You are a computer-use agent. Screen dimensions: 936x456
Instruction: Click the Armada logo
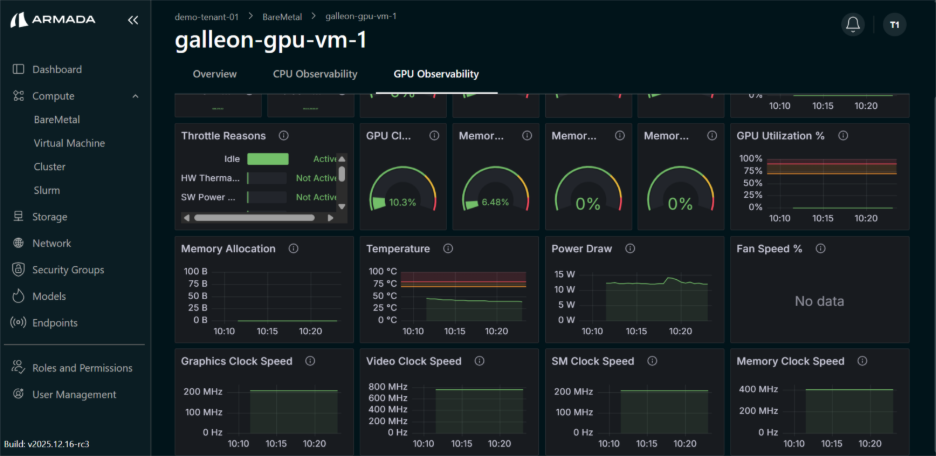tap(53, 20)
